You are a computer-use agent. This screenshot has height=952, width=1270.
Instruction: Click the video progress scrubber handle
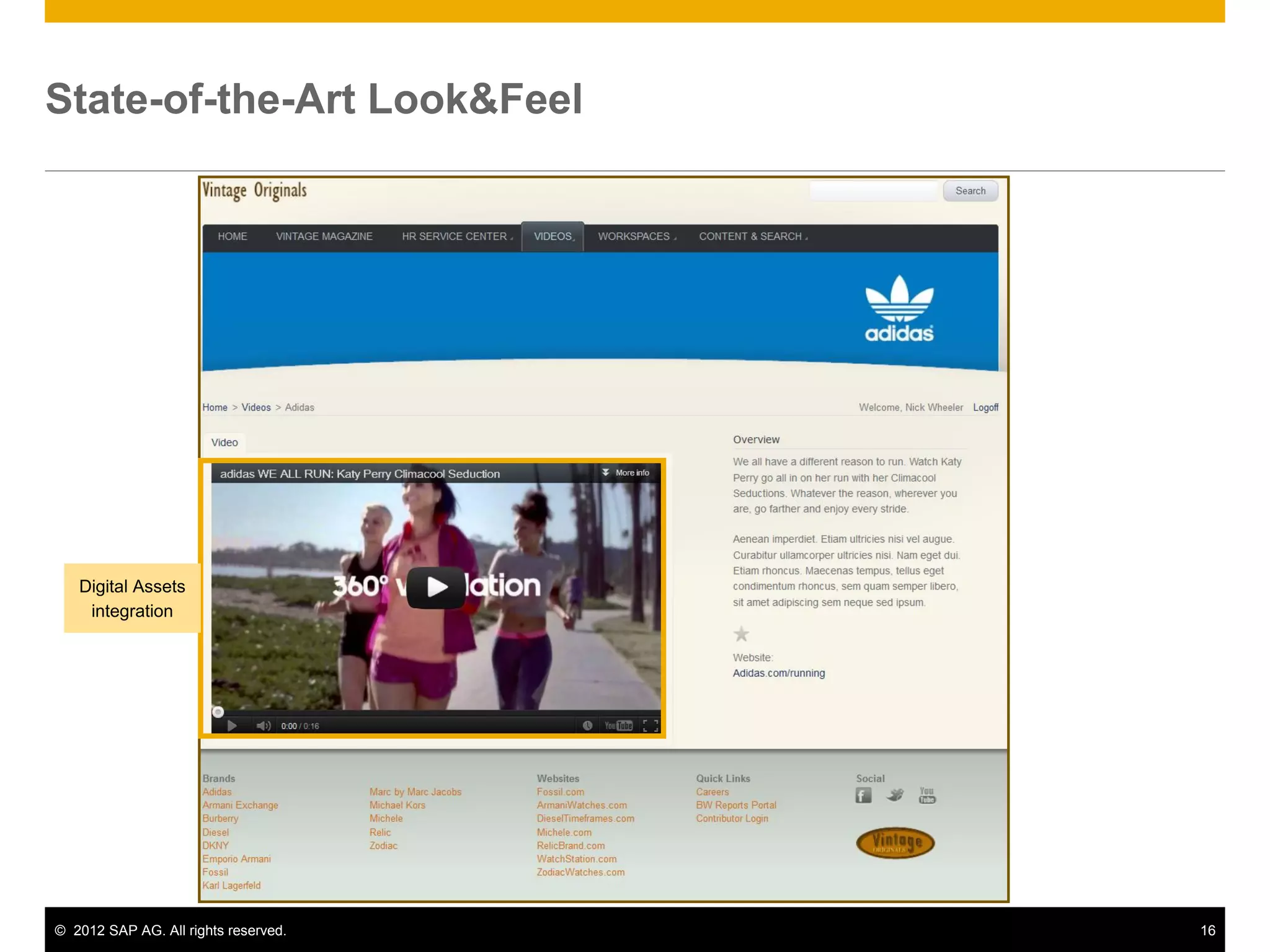pyautogui.click(x=218, y=712)
